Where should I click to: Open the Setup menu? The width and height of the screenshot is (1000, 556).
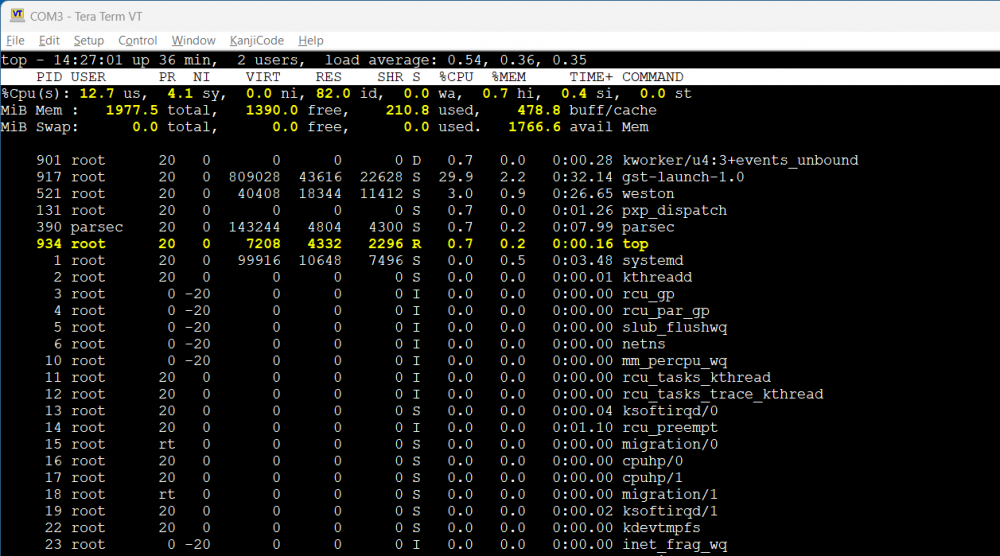(x=88, y=40)
